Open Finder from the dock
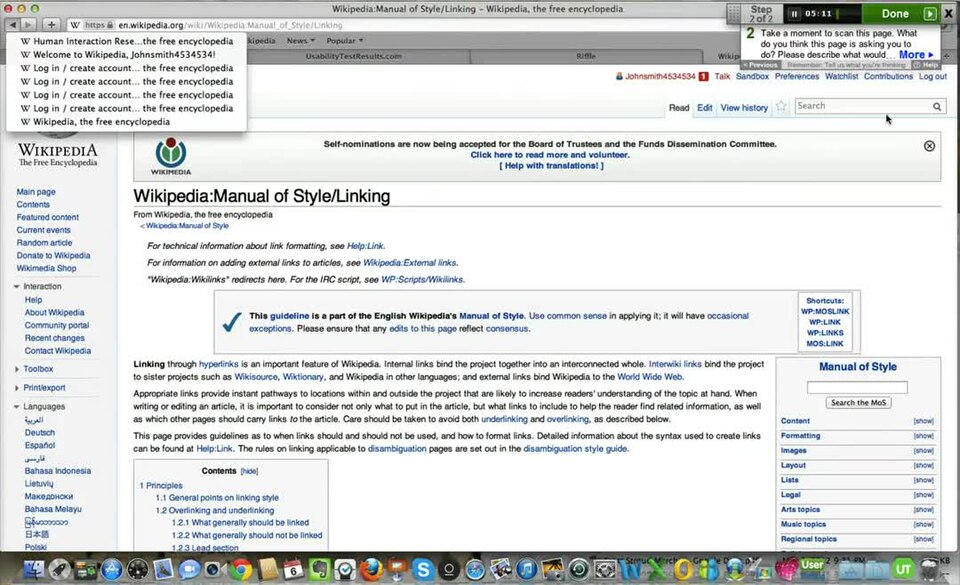Screen dimensions: 960x585 click(x=34, y=570)
